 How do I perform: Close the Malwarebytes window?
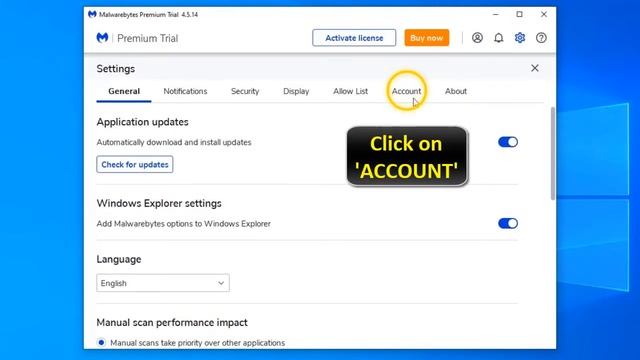click(544, 14)
